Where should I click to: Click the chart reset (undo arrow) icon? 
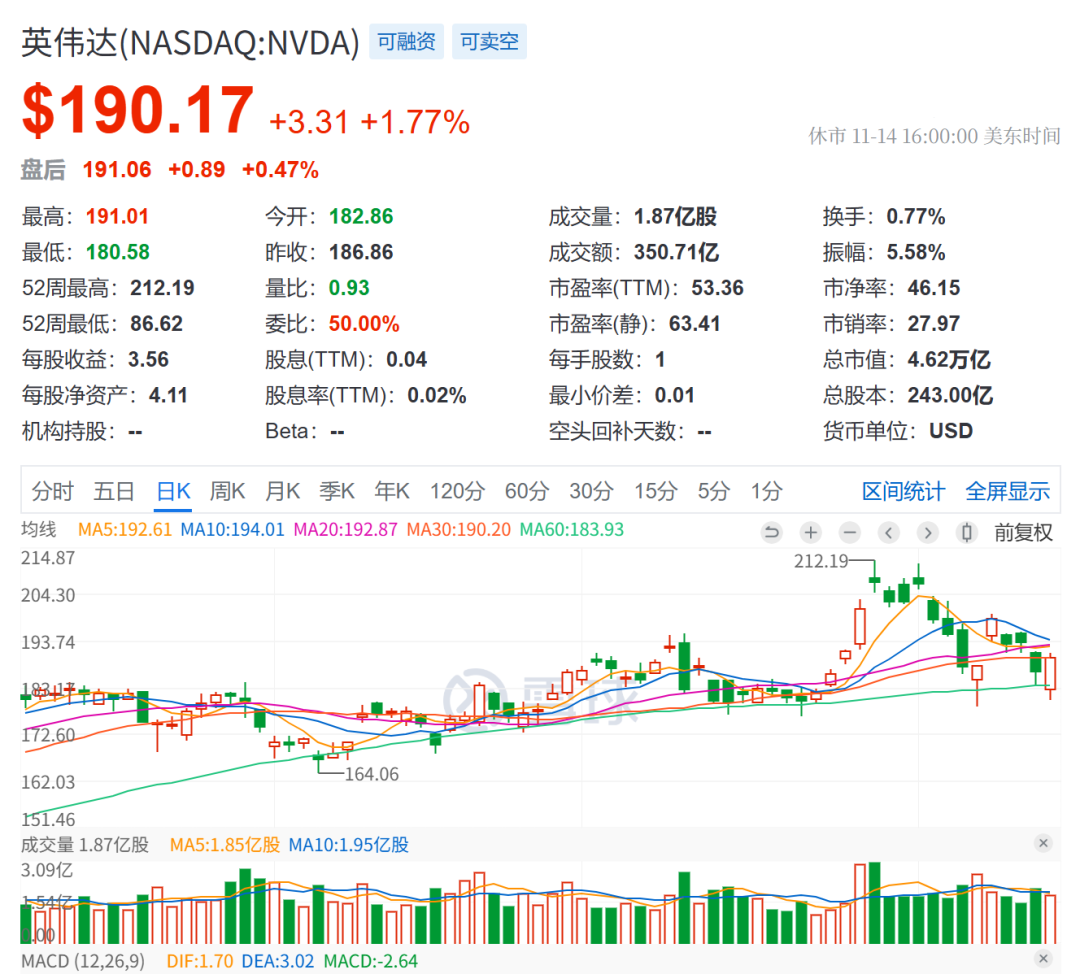(x=771, y=532)
